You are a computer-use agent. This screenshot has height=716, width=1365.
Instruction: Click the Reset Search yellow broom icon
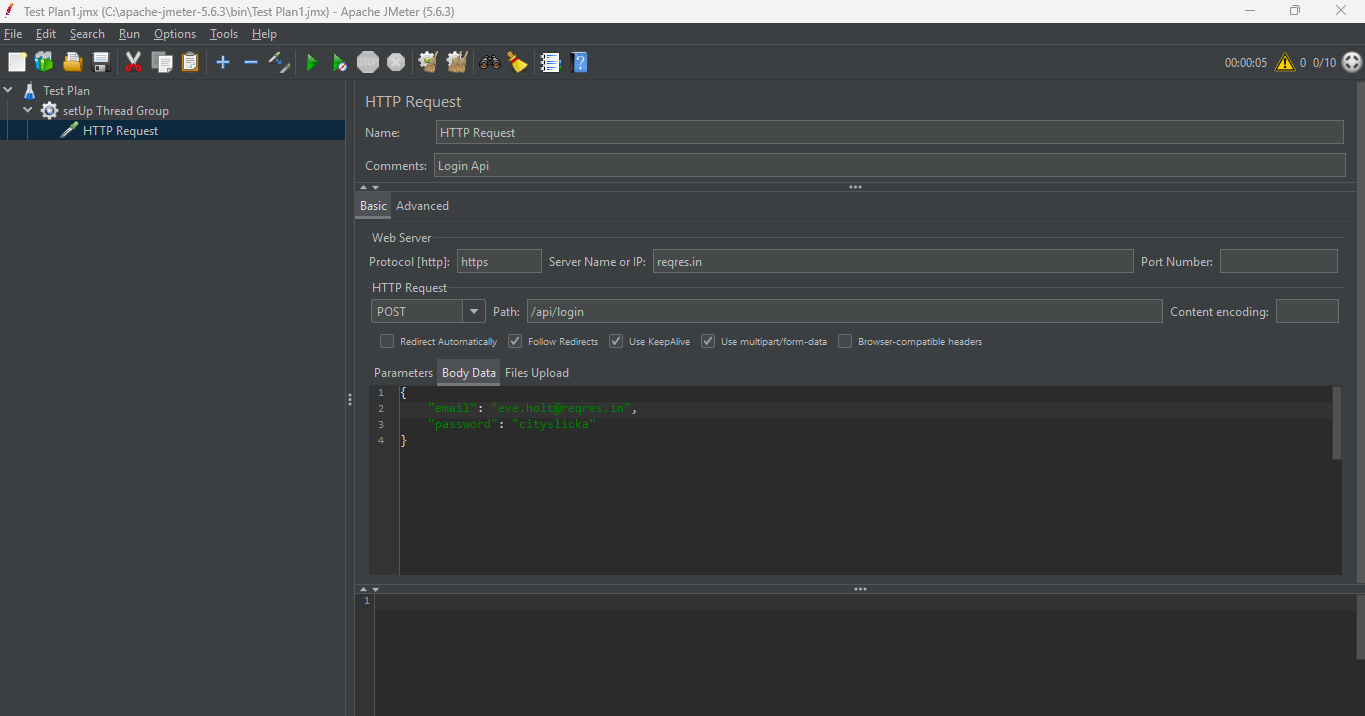[517, 62]
